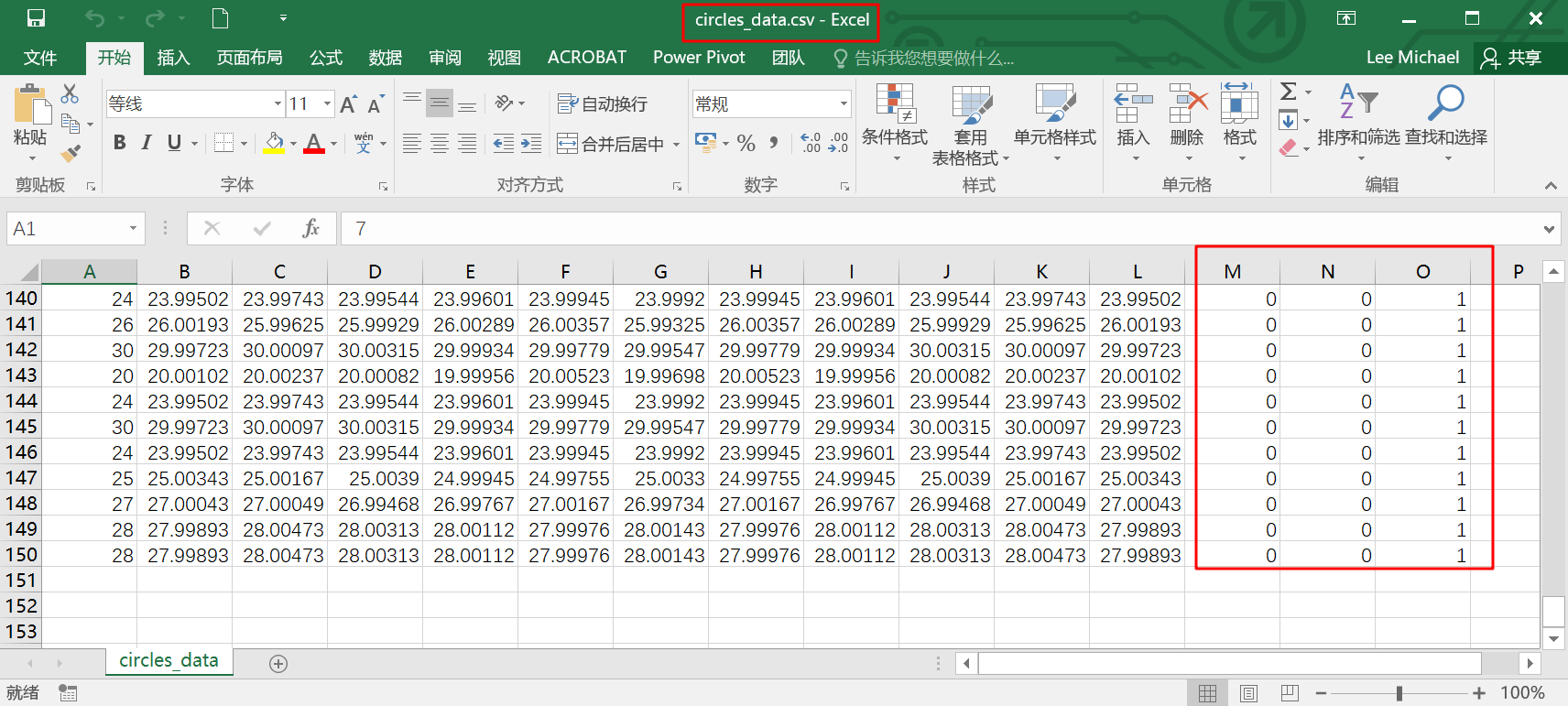Click 告诉我您想要做什么 search box
1568x706 pixels.
[923, 59]
